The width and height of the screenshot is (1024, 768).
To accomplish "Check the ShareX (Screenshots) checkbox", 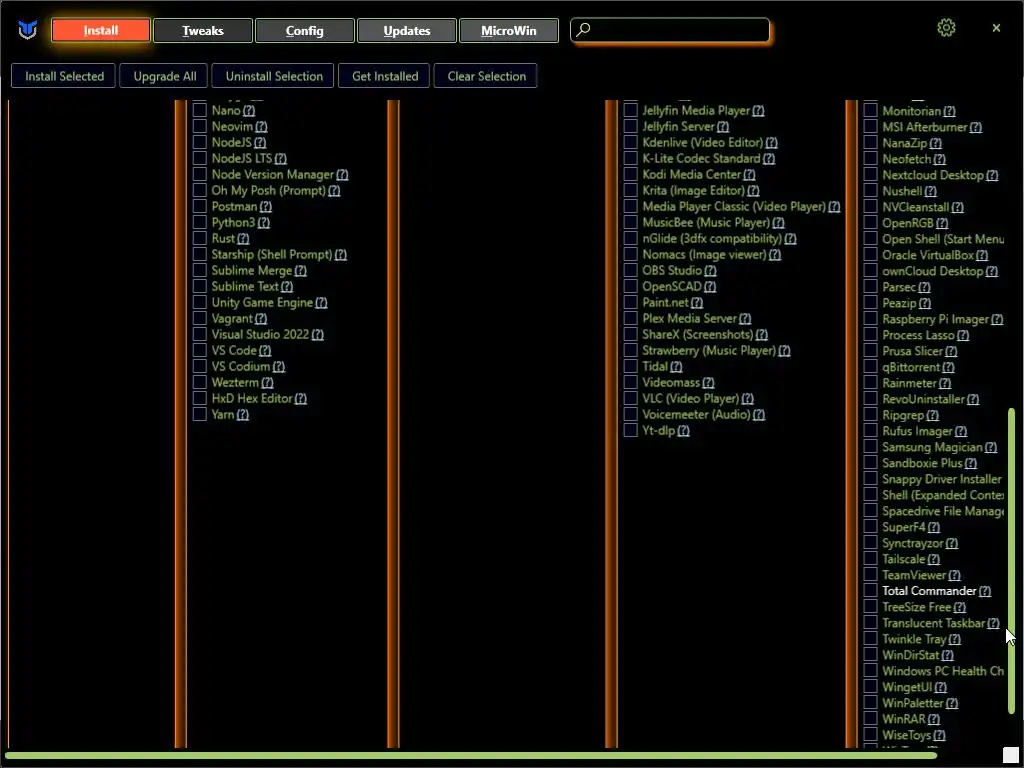I will (x=630, y=334).
